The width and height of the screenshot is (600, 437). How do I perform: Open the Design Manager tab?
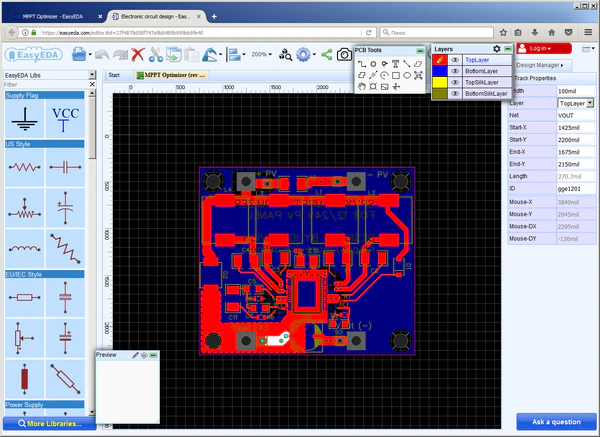[538, 65]
